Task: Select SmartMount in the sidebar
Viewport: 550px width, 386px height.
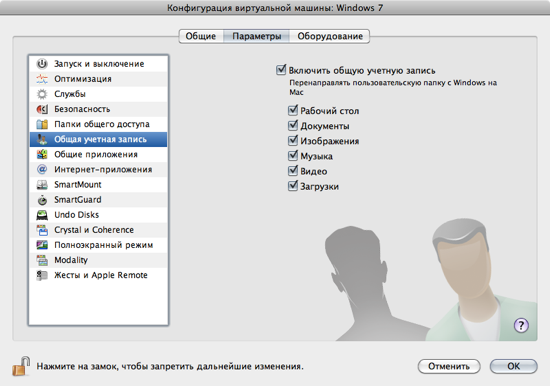Action: (x=98, y=185)
